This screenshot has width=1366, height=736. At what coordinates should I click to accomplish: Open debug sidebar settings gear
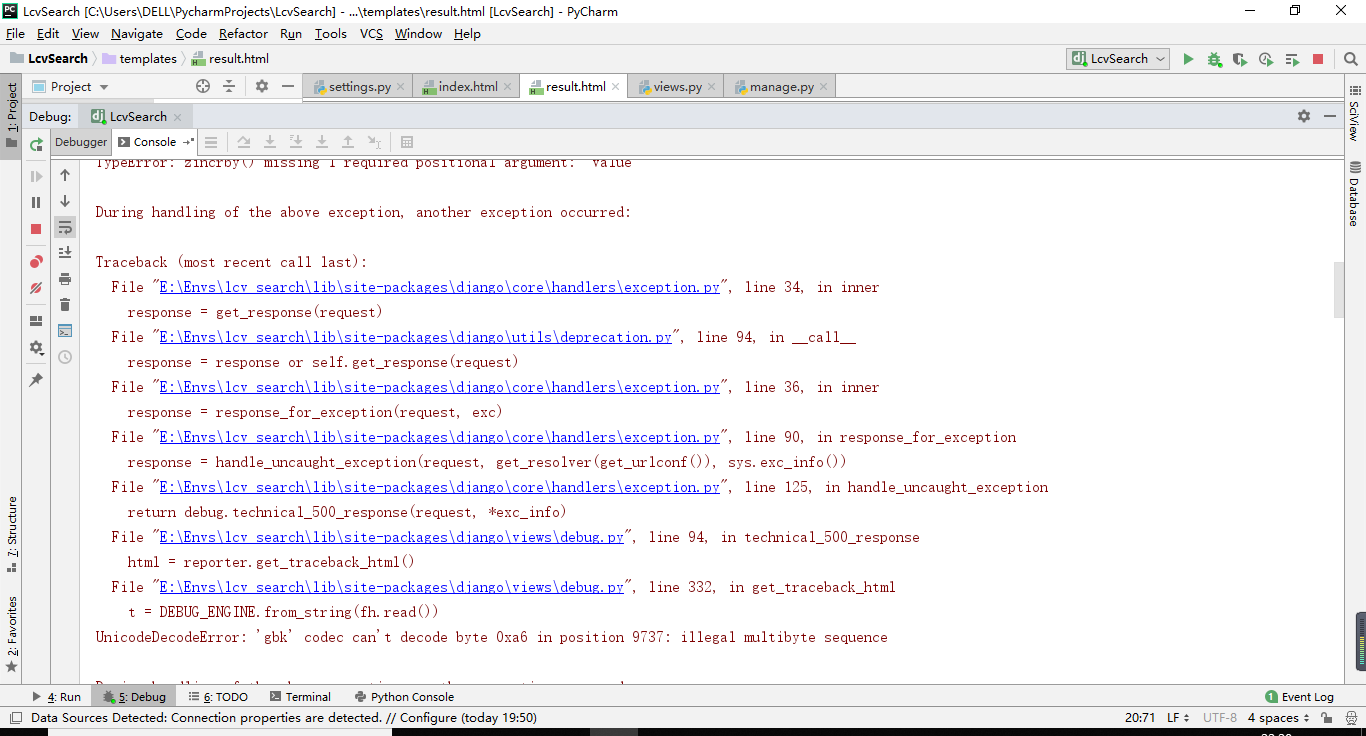(x=36, y=348)
